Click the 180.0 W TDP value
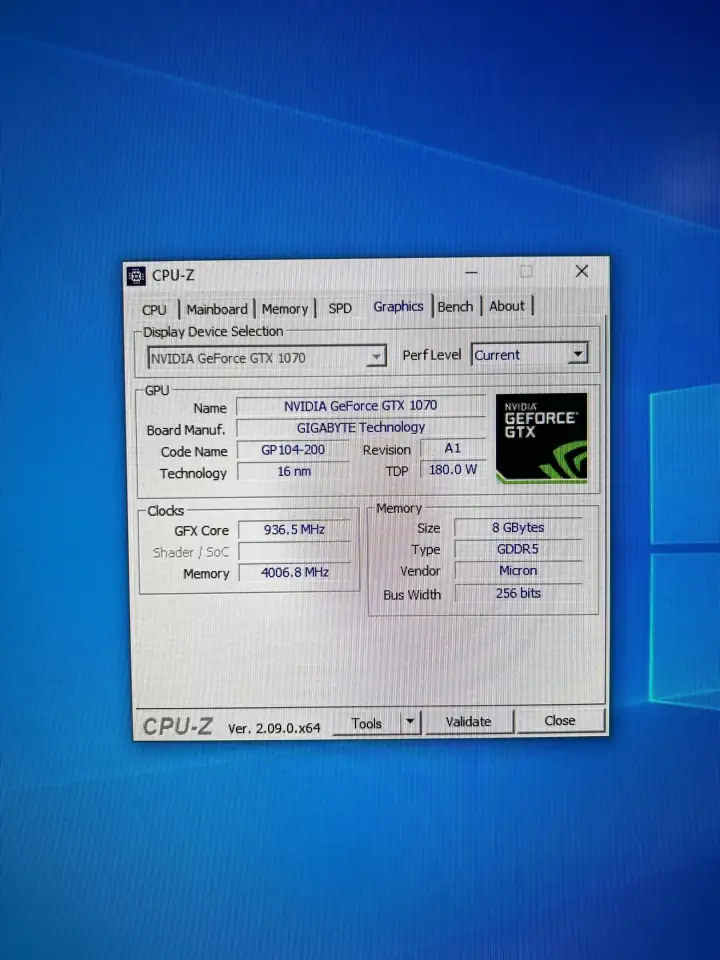The height and width of the screenshot is (960, 720). (x=452, y=470)
